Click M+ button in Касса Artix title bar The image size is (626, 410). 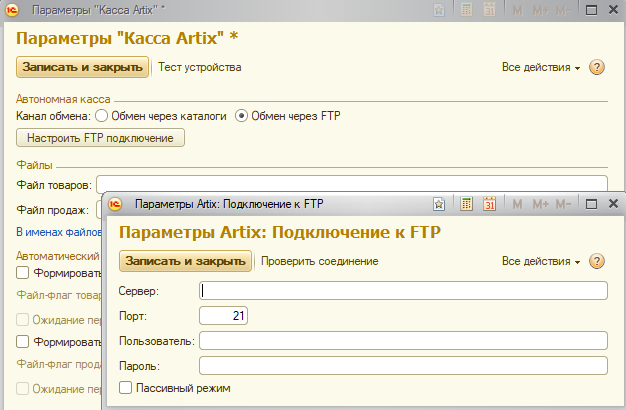coord(541,10)
